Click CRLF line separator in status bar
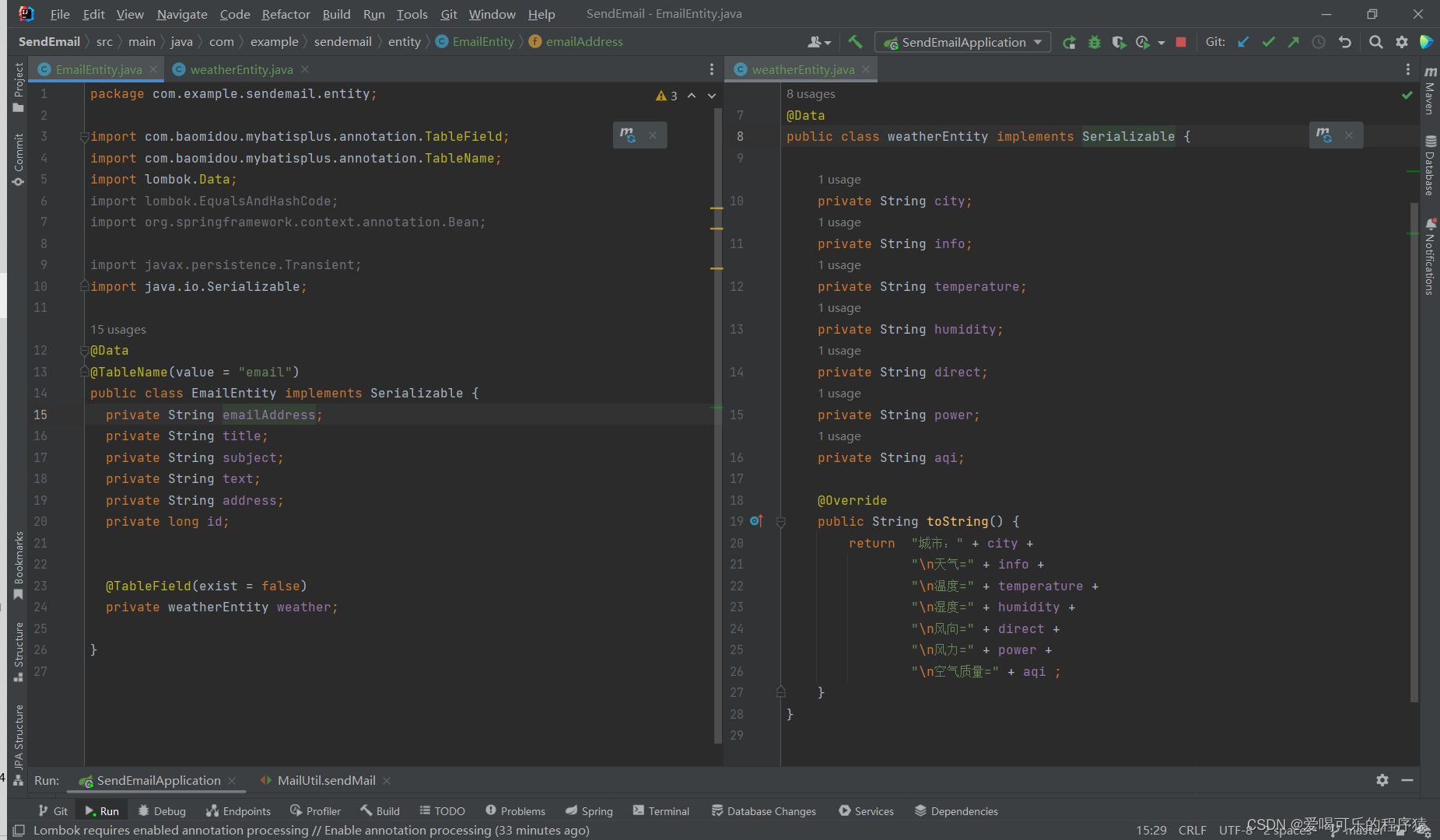Image resolution: width=1440 pixels, height=840 pixels. pos(1192,830)
